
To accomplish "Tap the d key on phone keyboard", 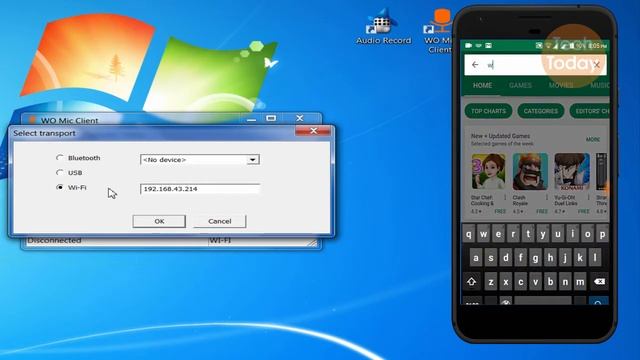I will (x=506, y=258).
